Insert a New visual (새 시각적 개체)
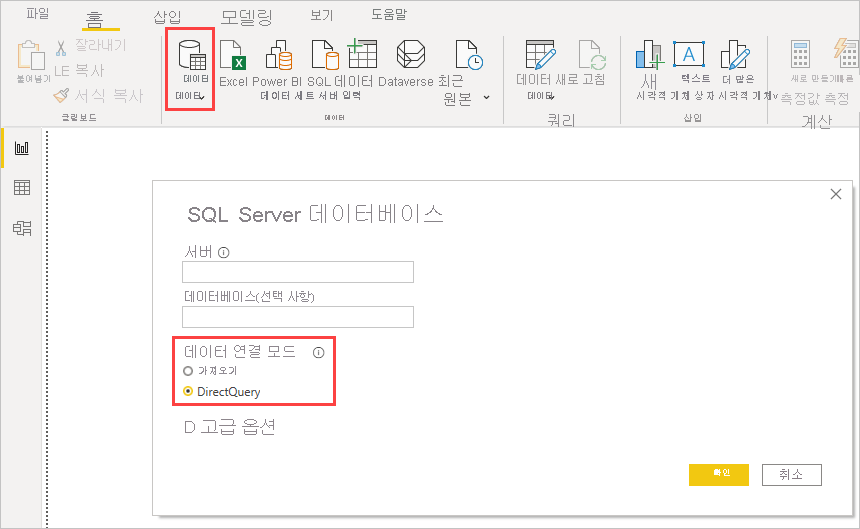This screenshot has height=529, width=860. coord(650,55)
